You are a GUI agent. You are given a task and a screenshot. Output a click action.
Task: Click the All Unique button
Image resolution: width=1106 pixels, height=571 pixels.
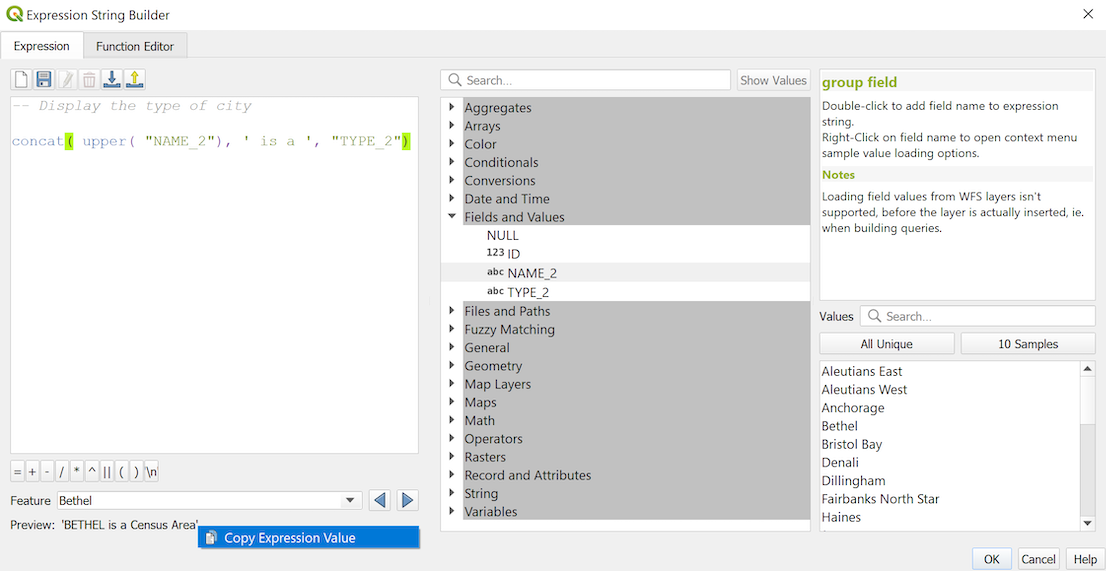click(x=887, y=344)
